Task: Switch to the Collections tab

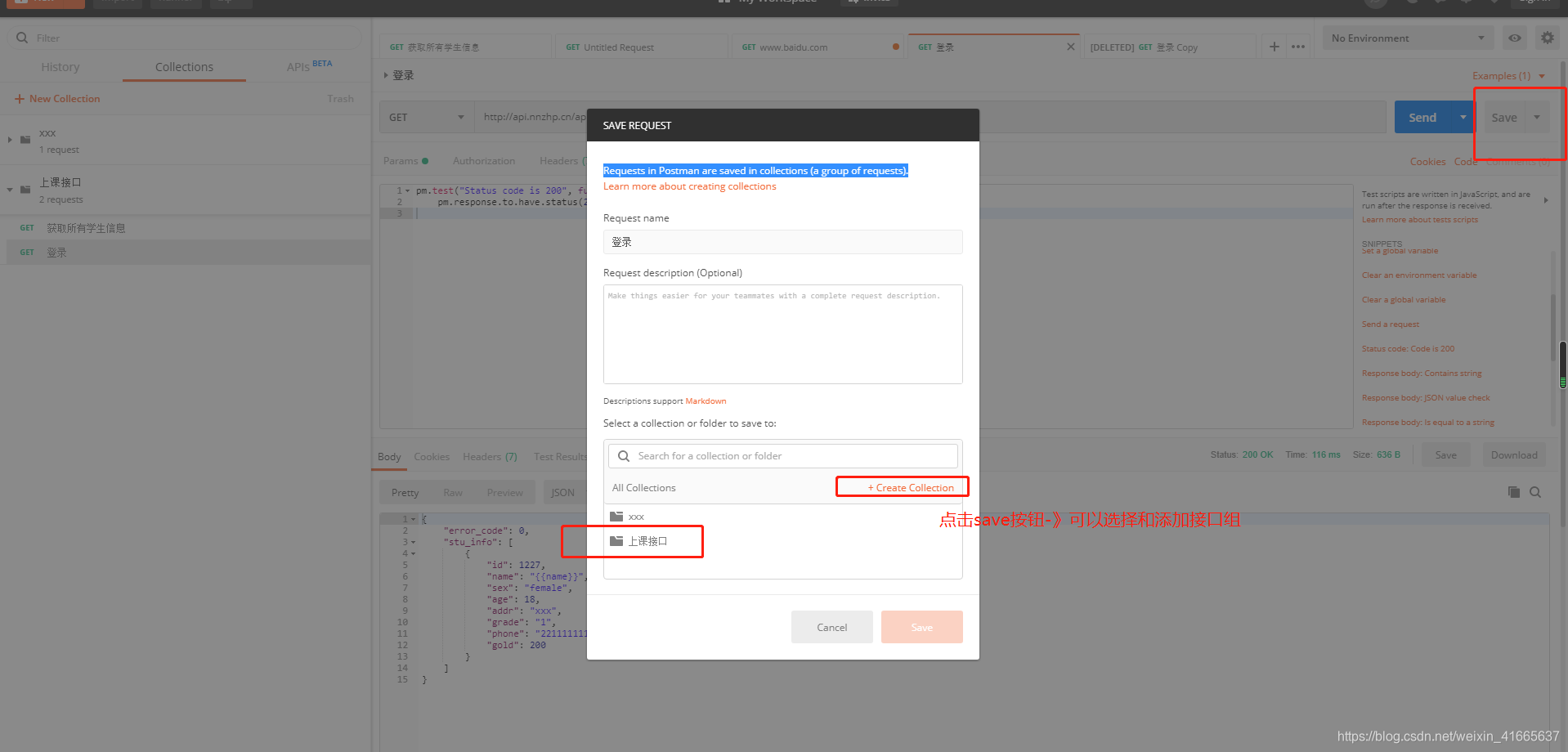Action: click(x=184, y=67)
